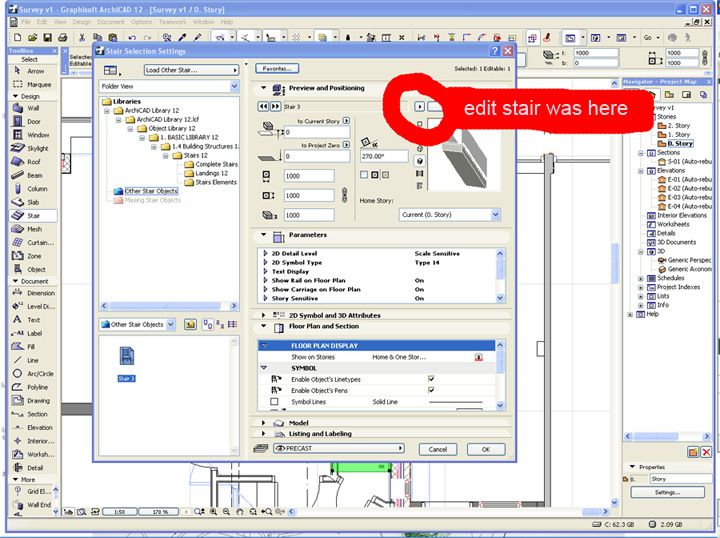720x538 pixels.
Task: Click the Symbol Lines line preview
Action: [456, 402]
